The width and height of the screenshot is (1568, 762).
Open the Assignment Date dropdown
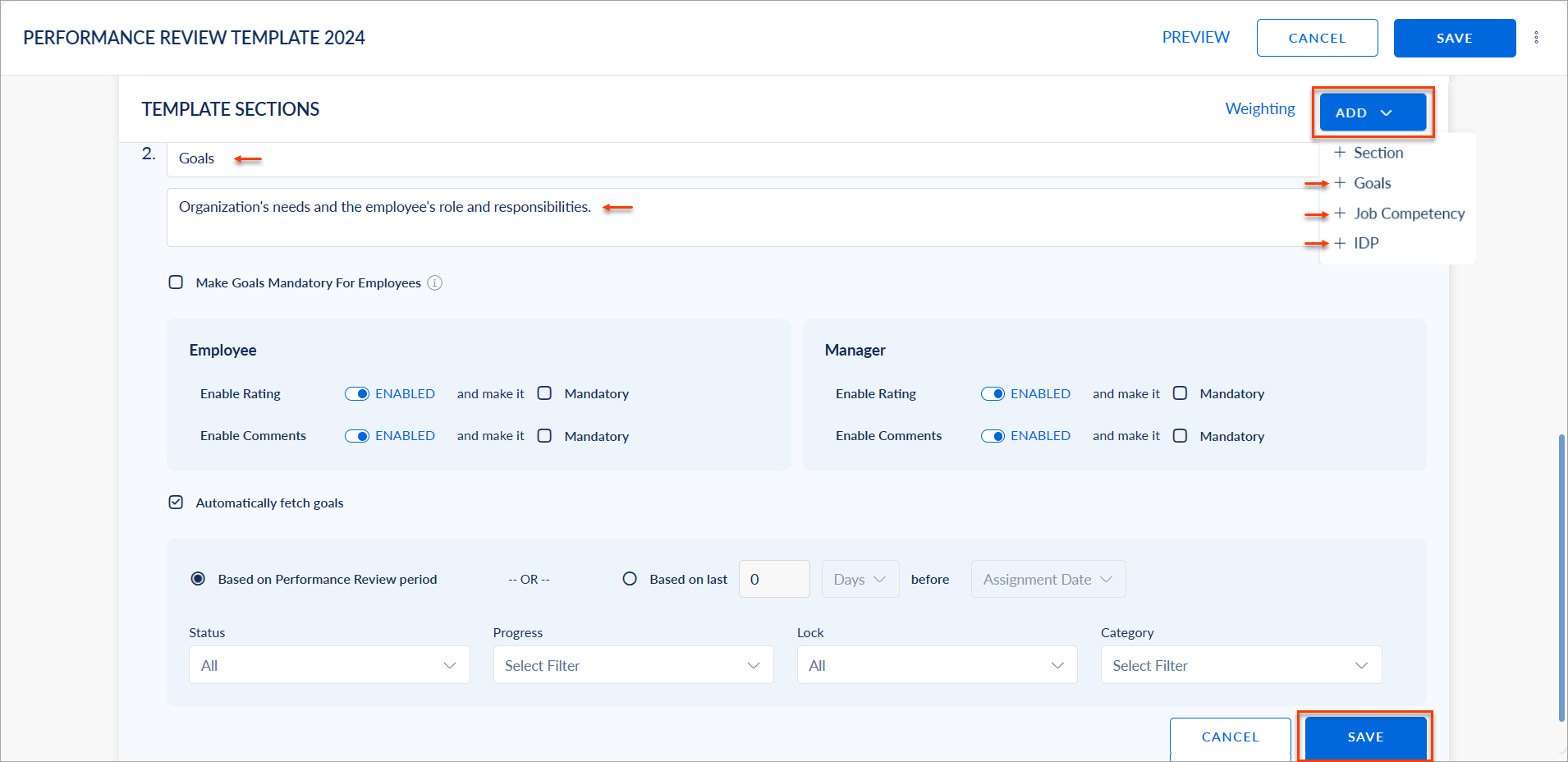pos(1048,579)
